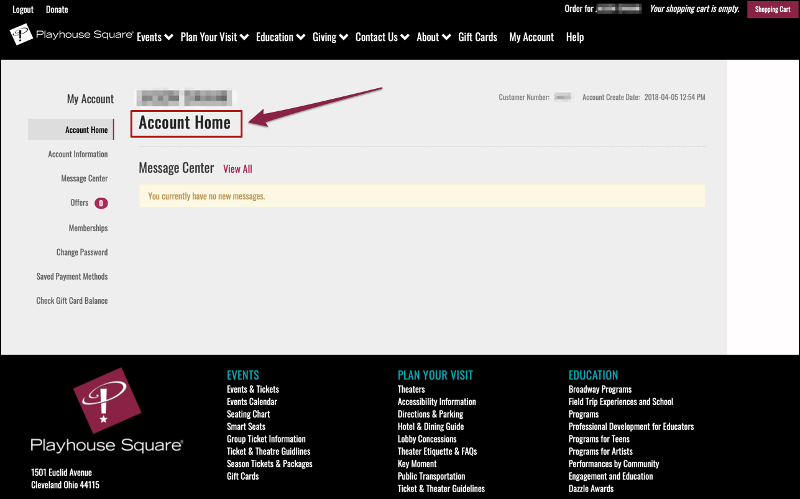Click the PLAN YOUR VISIT footer heading
Screen dimensions: 800x499
[x=435, y=375]
